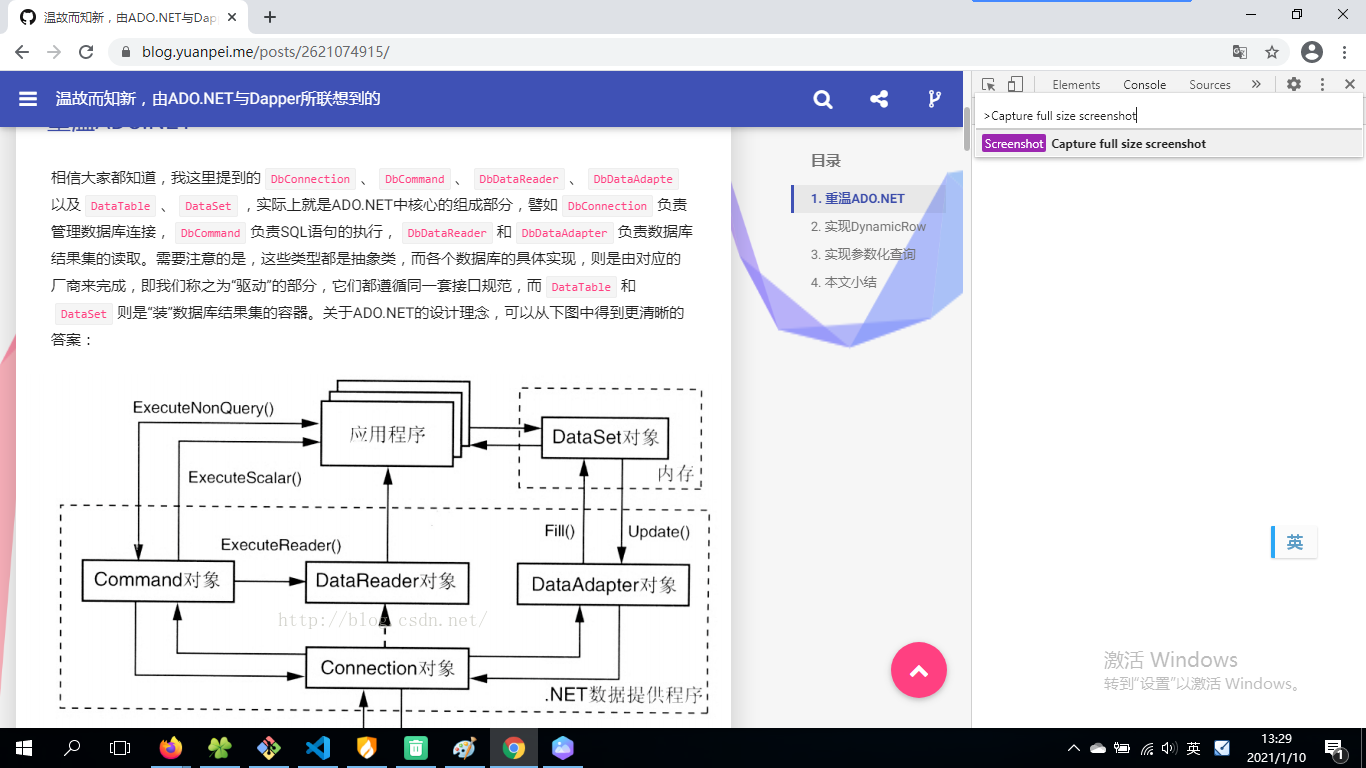Open the Paint palette app on taskbar
The image size is (1366, 768).
[x=465, y=748]
